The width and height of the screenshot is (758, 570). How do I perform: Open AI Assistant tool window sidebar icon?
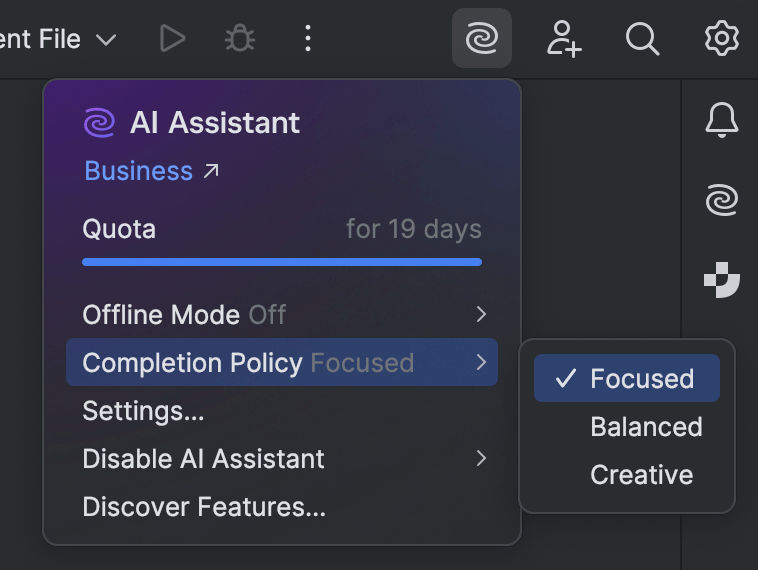(721, 200)
